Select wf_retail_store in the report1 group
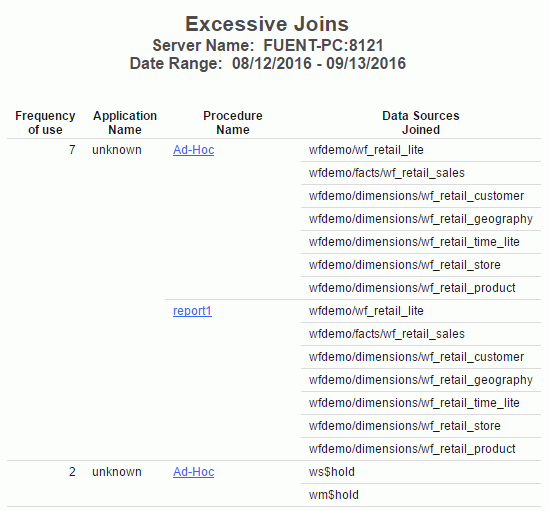The image size is (549, 511). tap(404, 426)
